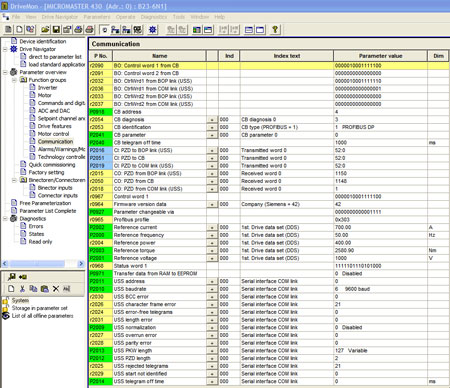Click the Parameter value column header
This screenshot has width=450, height=388.
(x=380, y=56)
